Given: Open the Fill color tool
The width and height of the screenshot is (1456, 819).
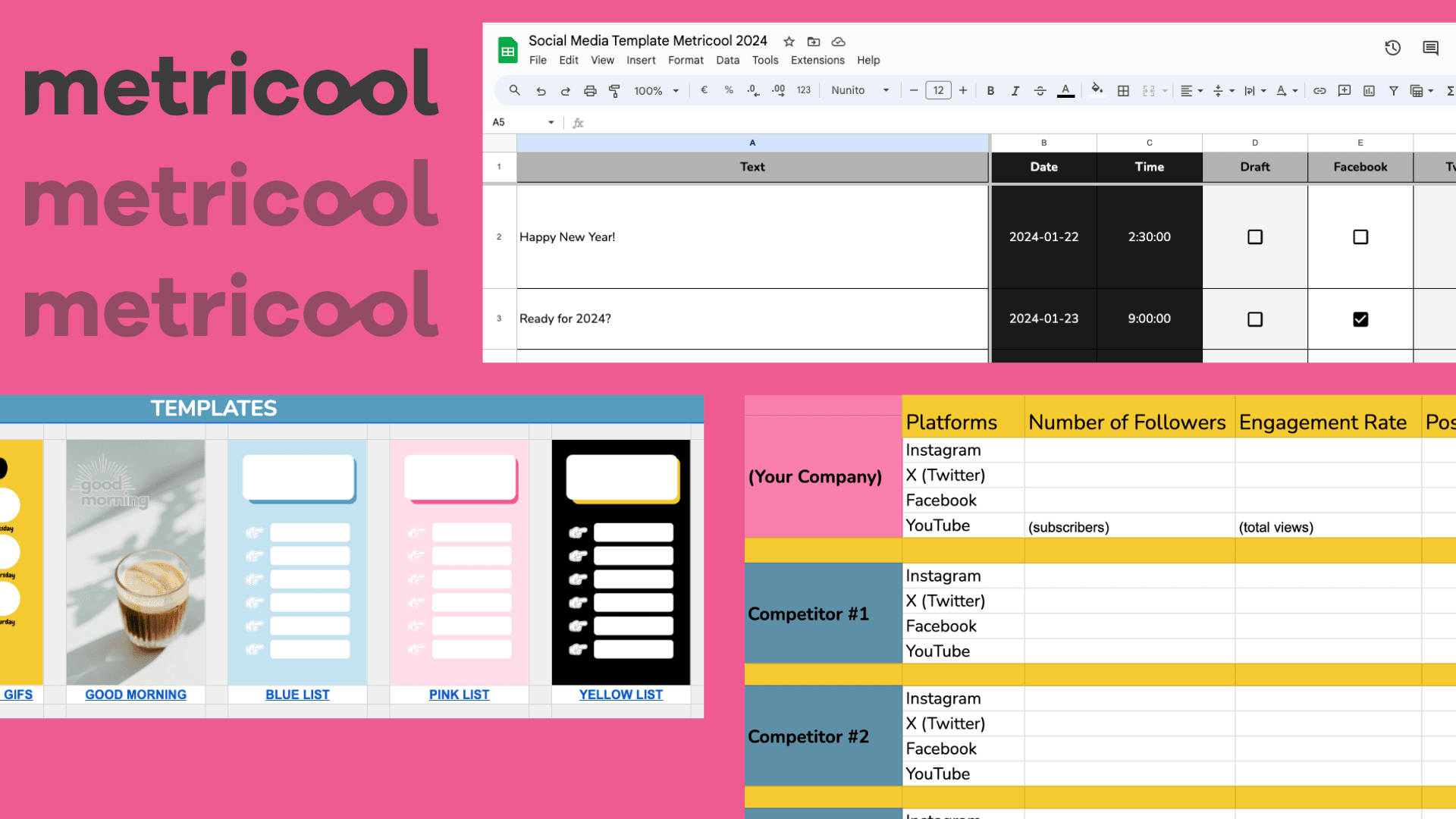Looking at the screenshot, I should (x=1097, y=90).
